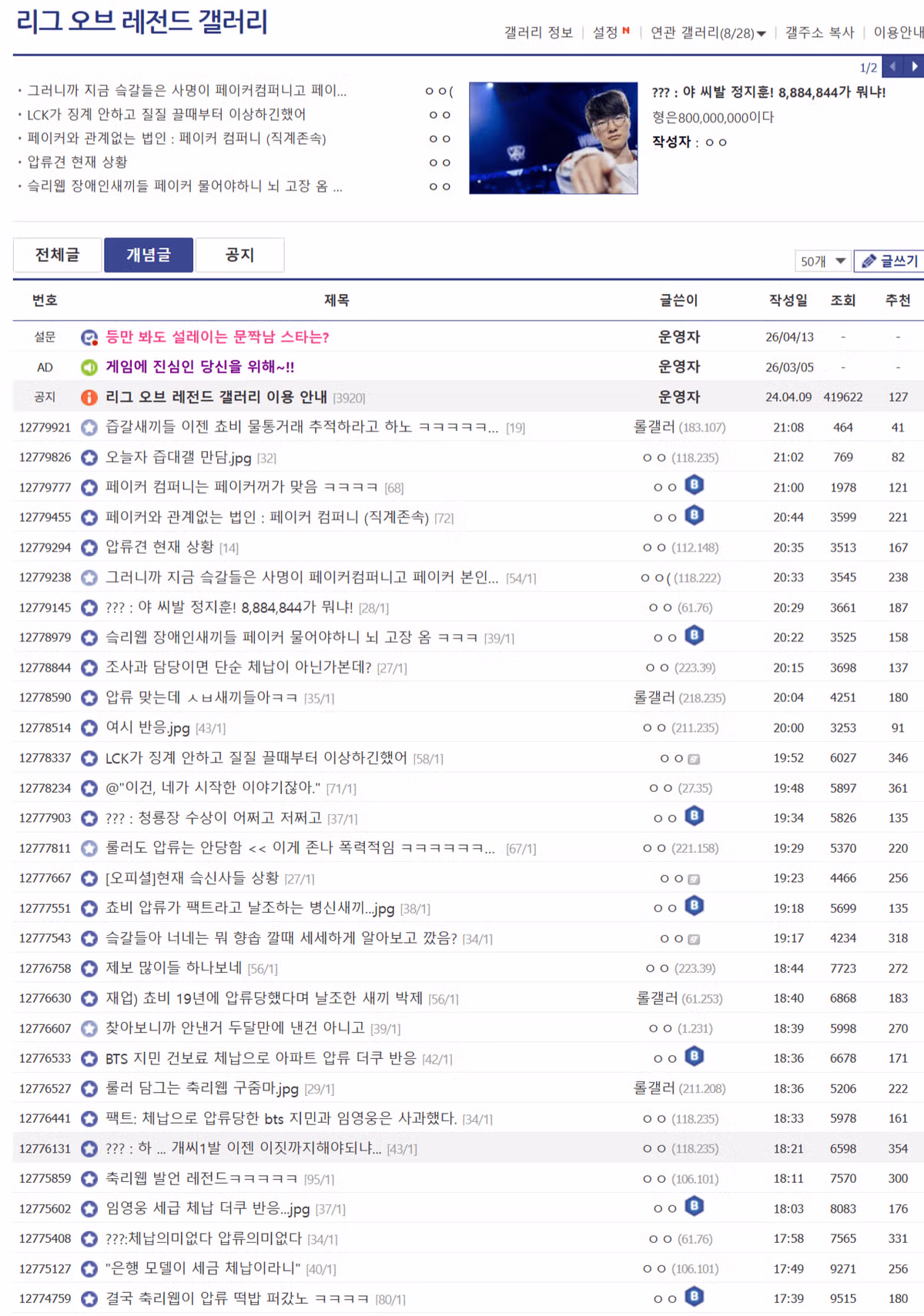Click the 조회 column header
The width and height of the screenshot is (924, 1316).
[x=843, y=300]
